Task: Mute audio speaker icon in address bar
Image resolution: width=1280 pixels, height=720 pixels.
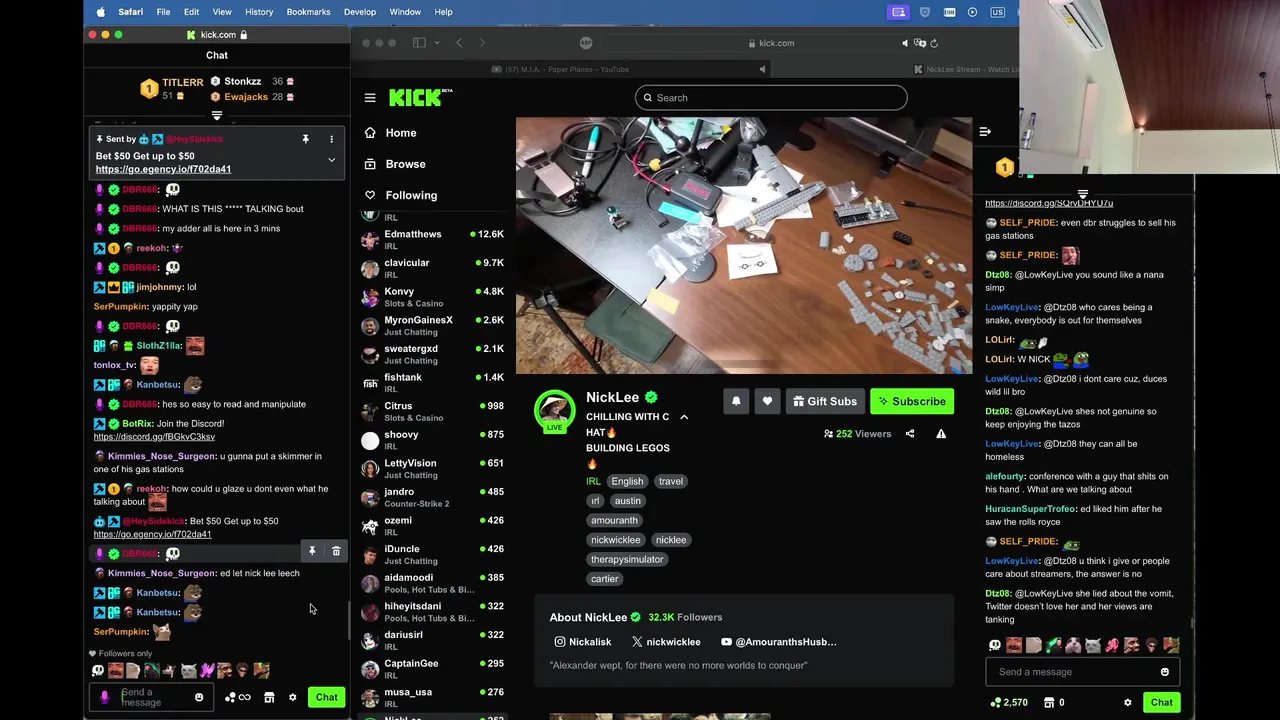Action: [905, 43]
